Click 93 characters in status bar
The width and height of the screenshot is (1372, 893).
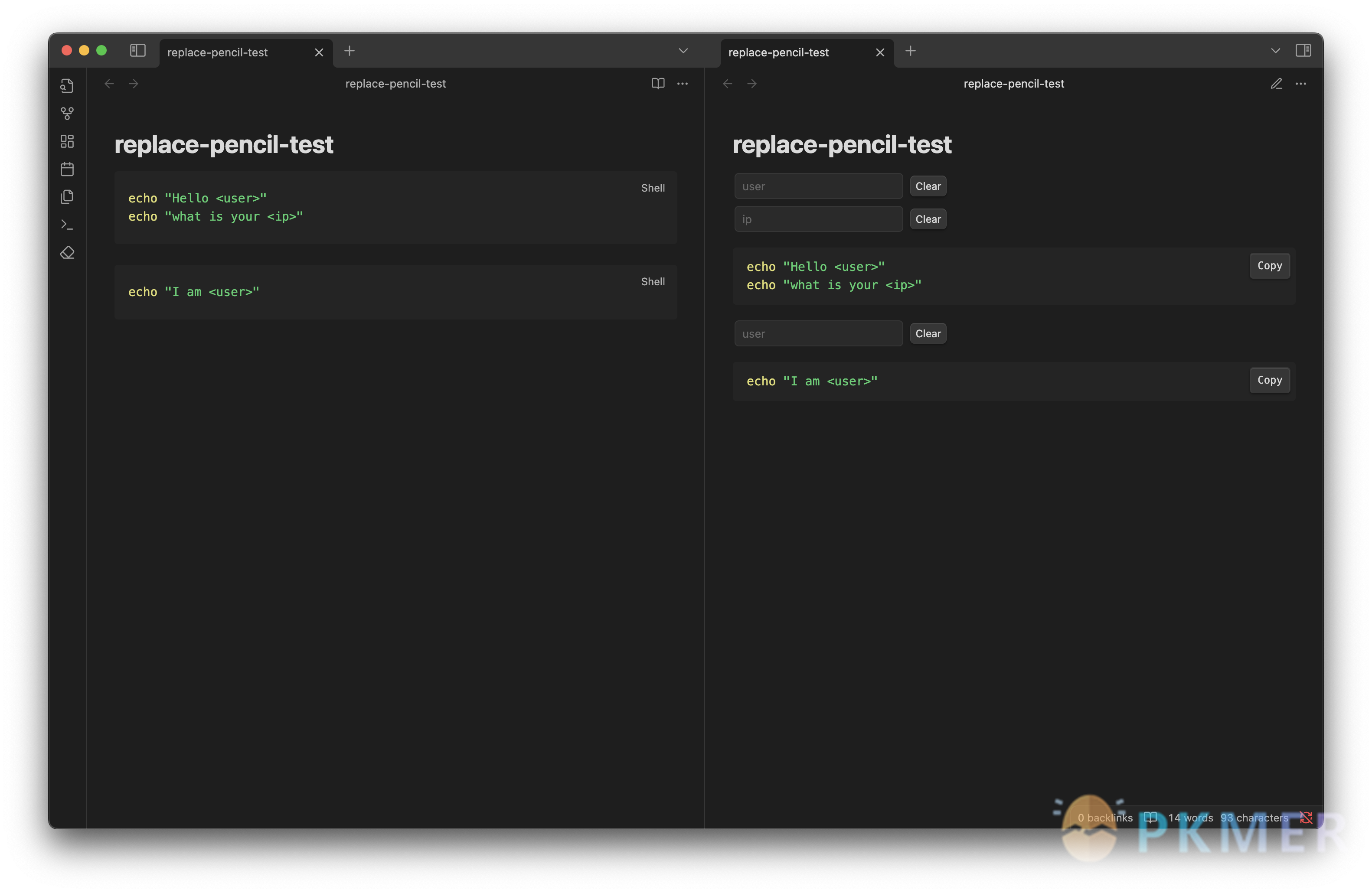pos(1254,818)
